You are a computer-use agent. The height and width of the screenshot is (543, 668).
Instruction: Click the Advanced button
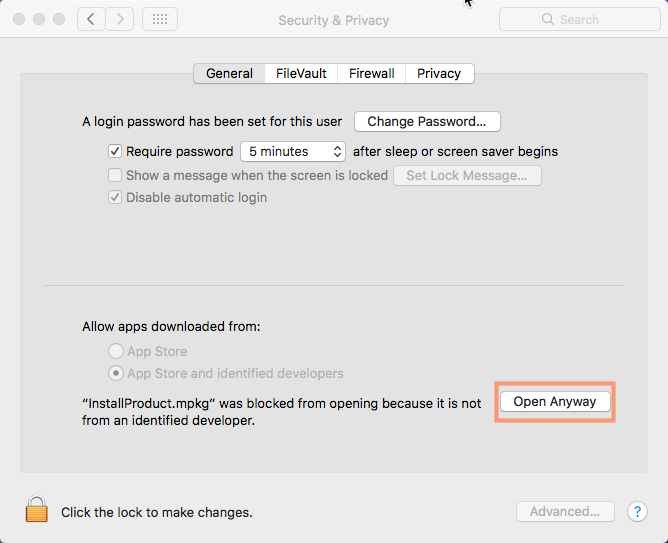564,511
